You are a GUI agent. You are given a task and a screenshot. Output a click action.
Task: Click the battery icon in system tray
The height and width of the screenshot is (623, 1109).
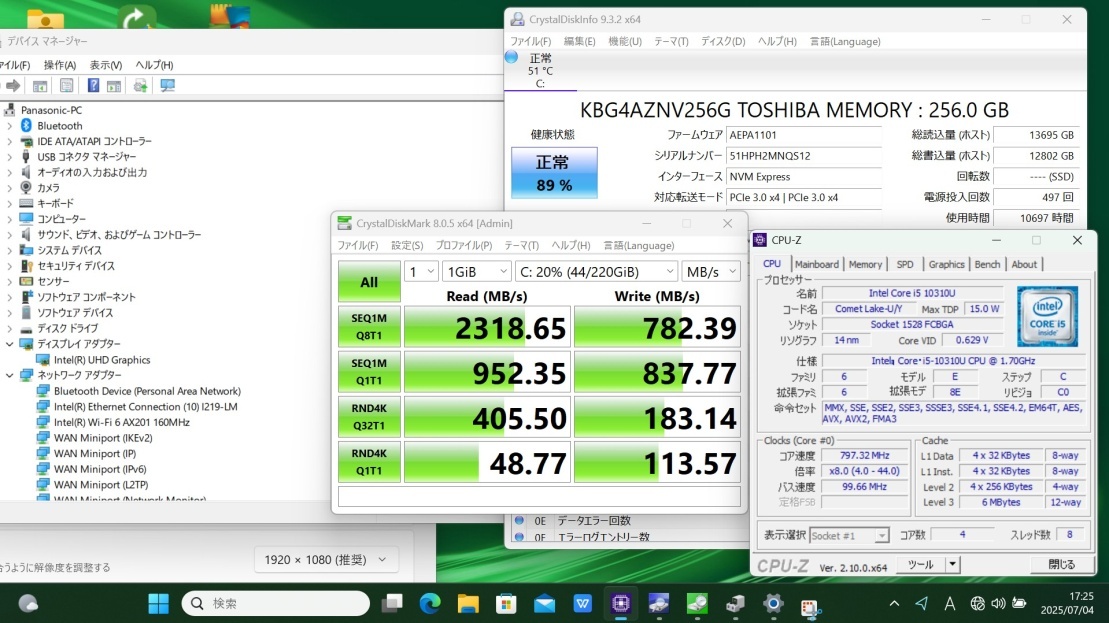pos(1019,603)
